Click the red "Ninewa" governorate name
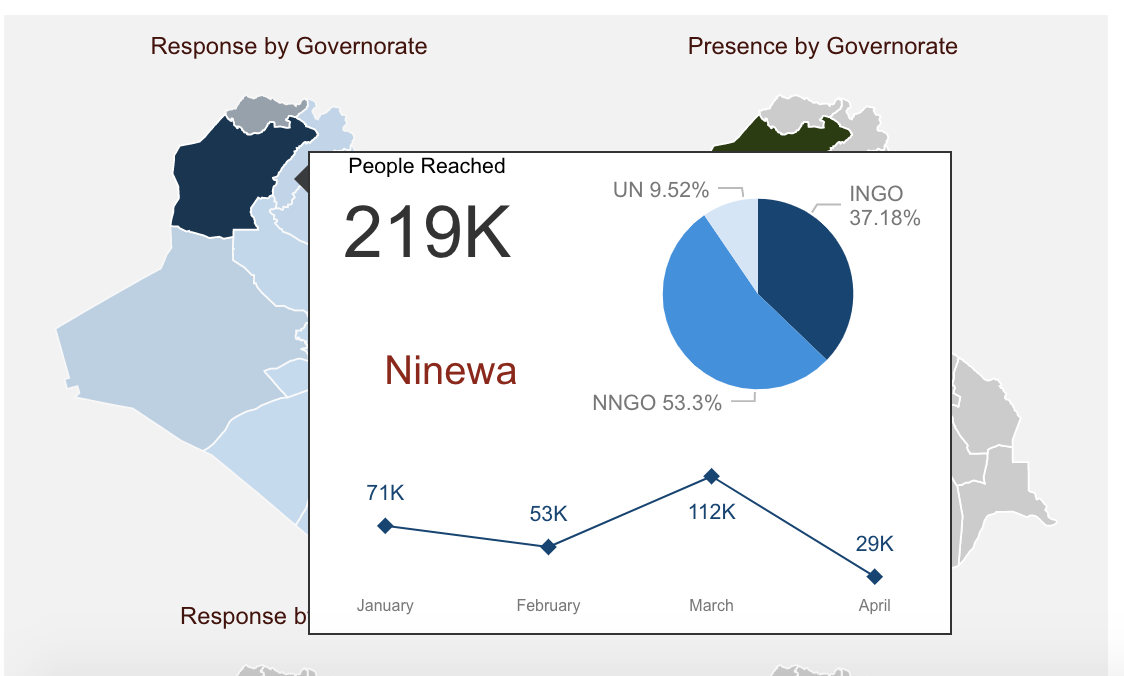The height and width of the screenshot is (676, 1124). pos(450,371)
